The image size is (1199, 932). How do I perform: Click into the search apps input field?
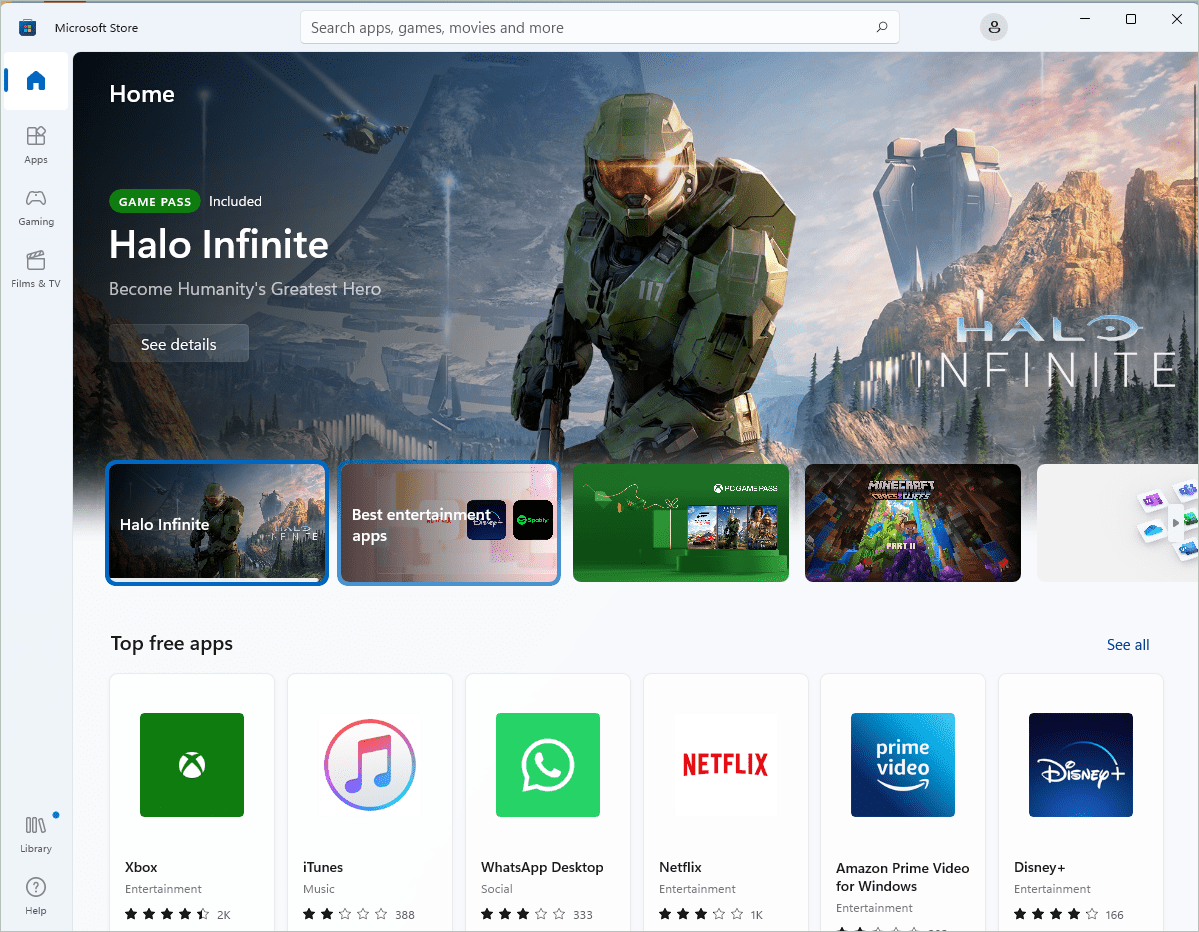(x=600, y=28)
